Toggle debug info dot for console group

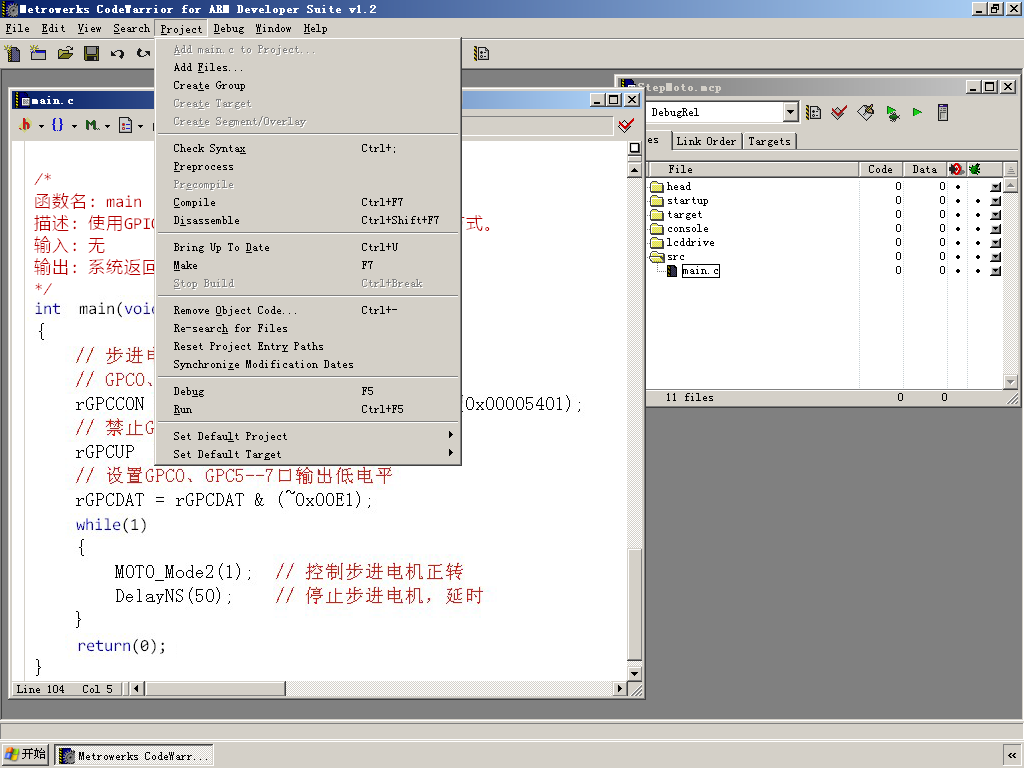pyautogui.click(x=978, y=229)
